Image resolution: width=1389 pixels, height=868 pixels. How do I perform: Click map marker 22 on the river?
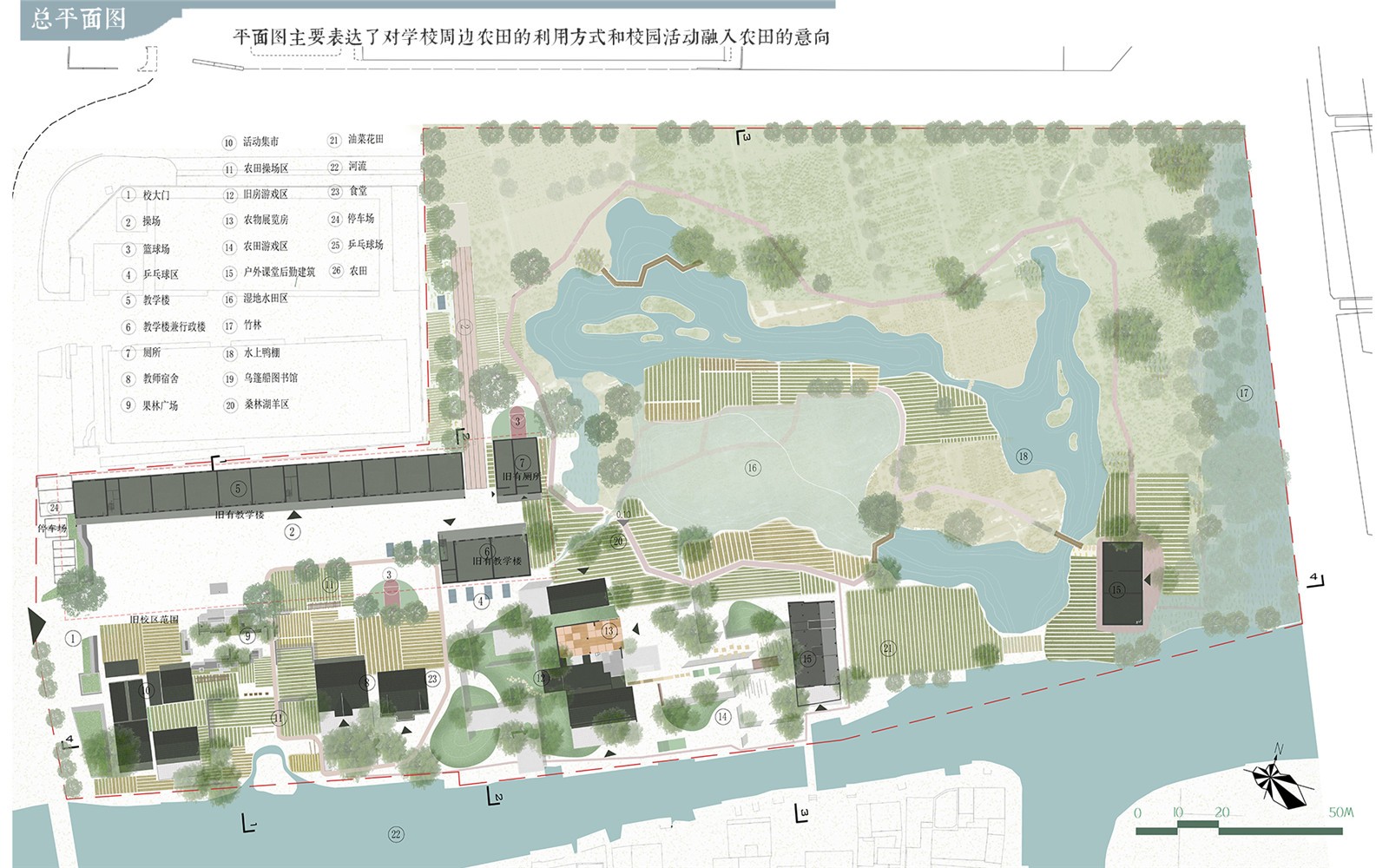(396, 834)
